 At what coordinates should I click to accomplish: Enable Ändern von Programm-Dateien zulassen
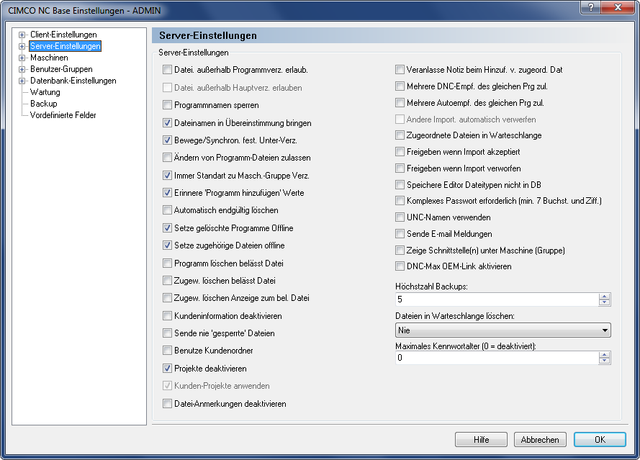(x=167, y=158)
